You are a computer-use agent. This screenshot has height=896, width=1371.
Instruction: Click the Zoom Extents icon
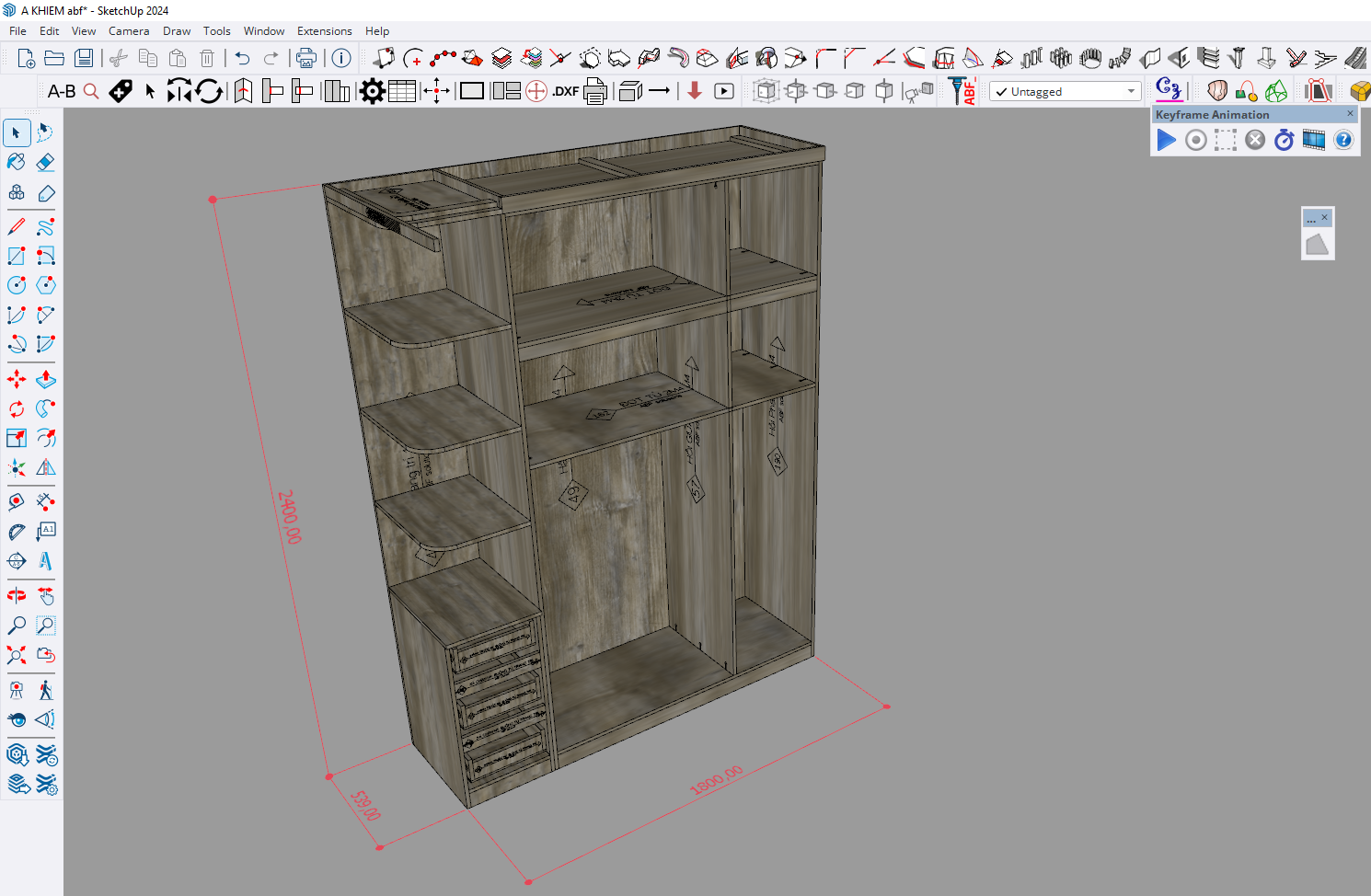(17, 655)
